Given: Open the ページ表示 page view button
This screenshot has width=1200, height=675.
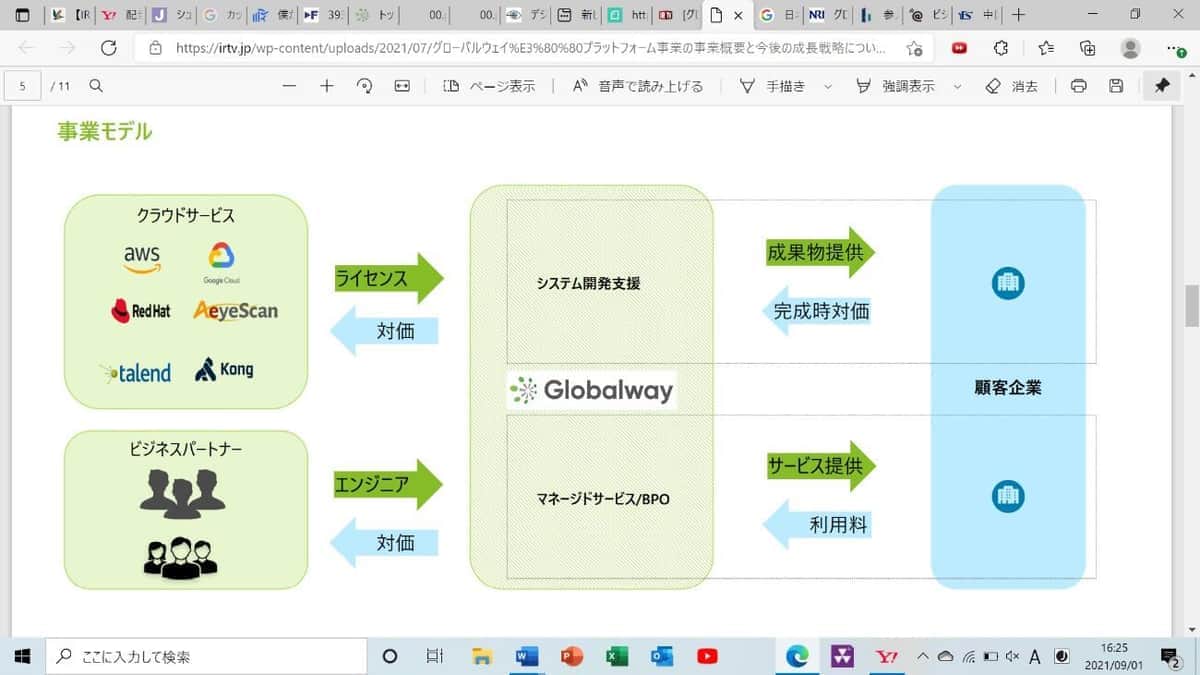Looking at the screenshot, I should [489, 86].
